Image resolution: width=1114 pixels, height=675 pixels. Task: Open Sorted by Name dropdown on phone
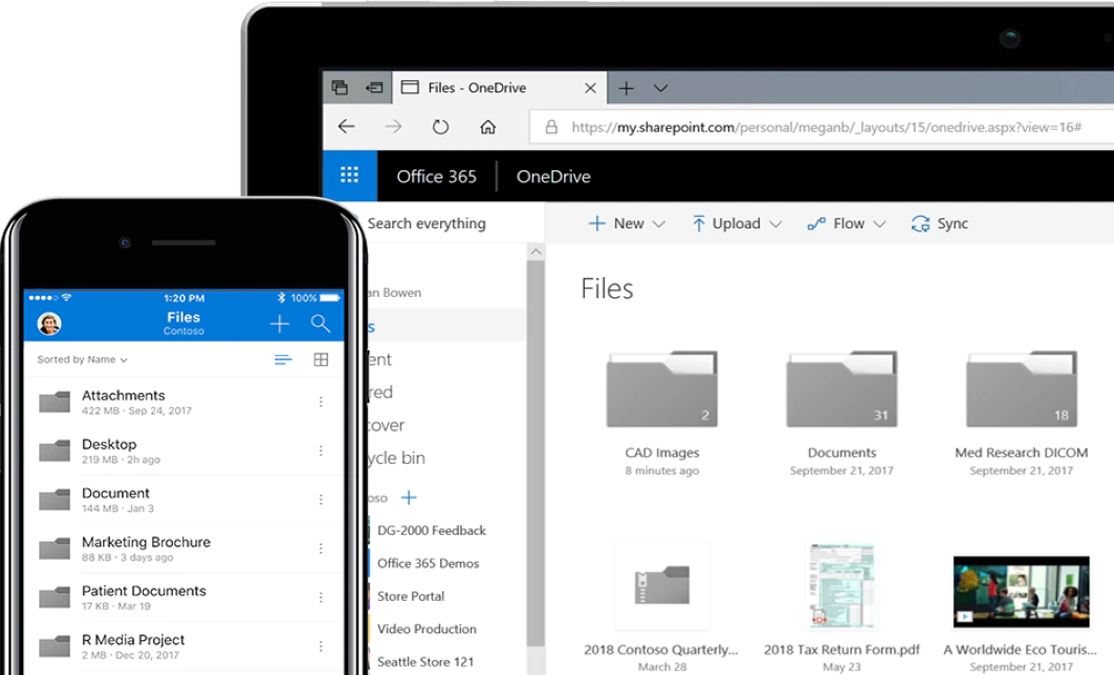(82, 360)
